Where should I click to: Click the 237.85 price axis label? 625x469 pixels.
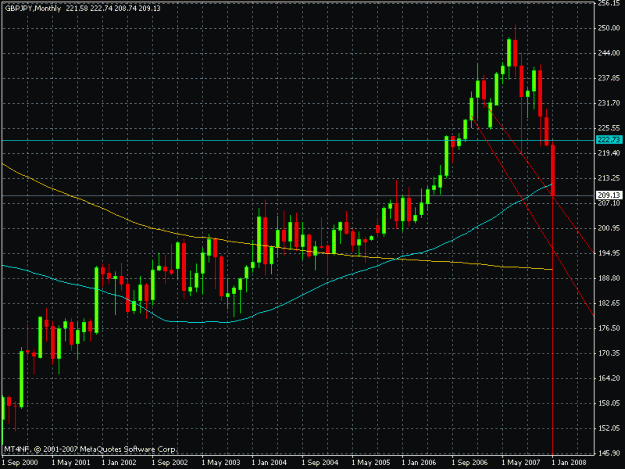pyautogui.click(x=609, y=78)
